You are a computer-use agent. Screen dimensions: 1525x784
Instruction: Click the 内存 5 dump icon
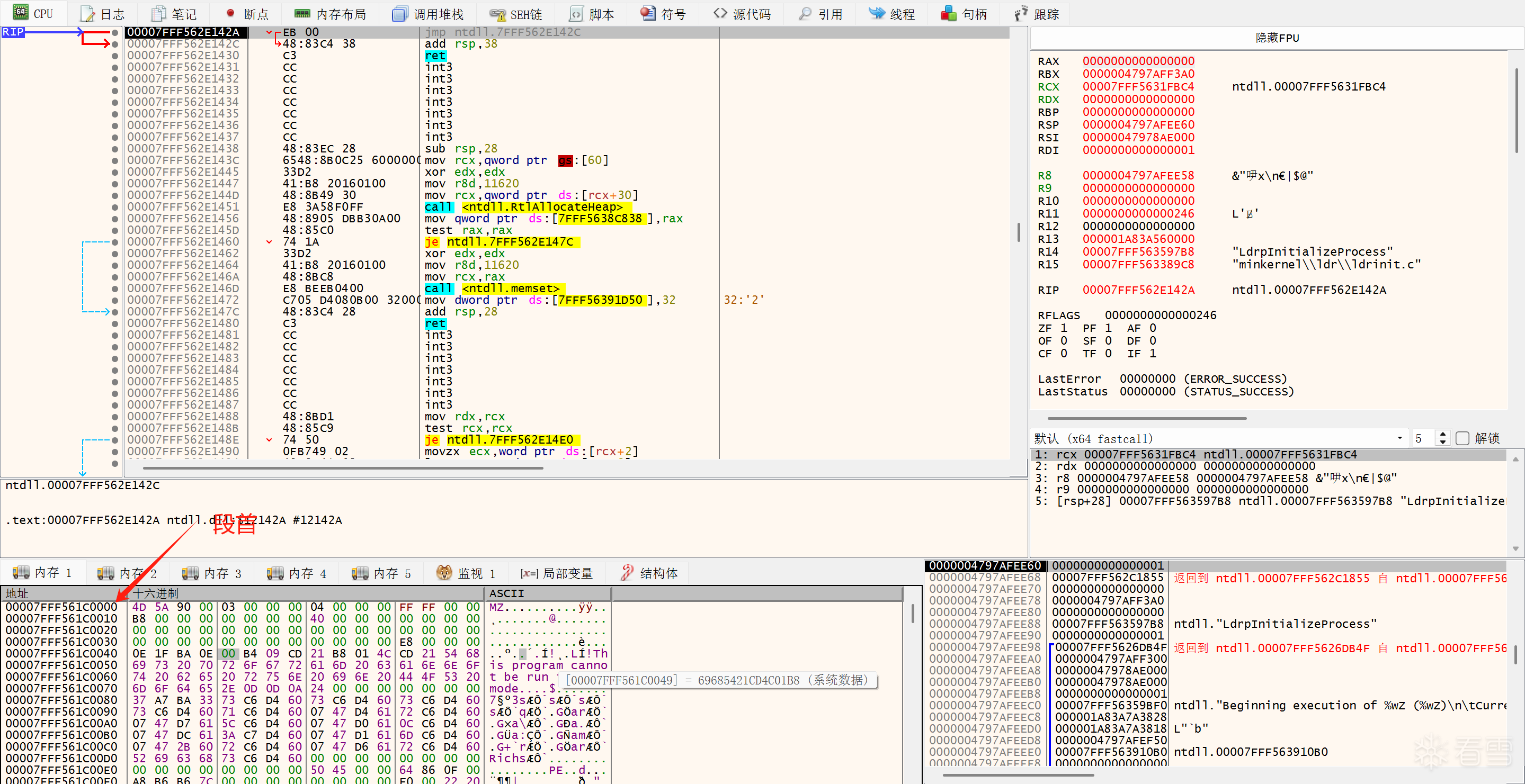click(x=360, y=572)
